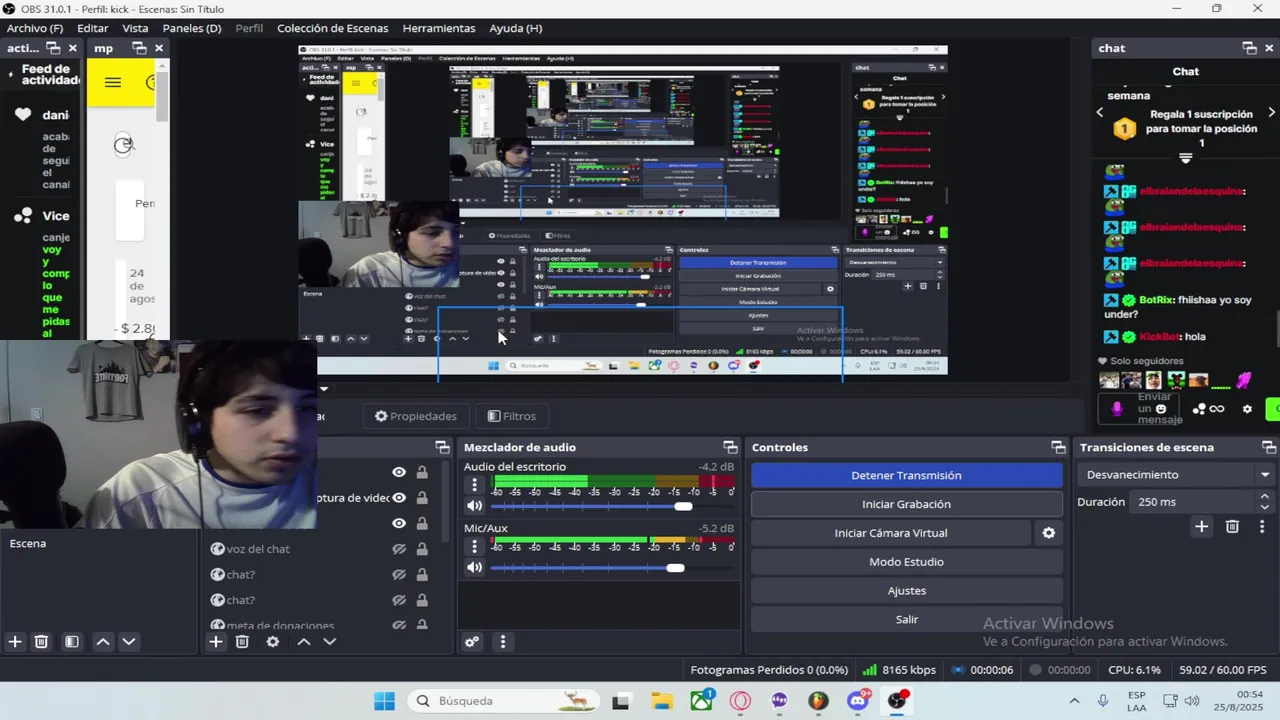Open scene filters icon in Scenes toolbar
Viewport: 1280px width, 720px height.
point(72,642)
